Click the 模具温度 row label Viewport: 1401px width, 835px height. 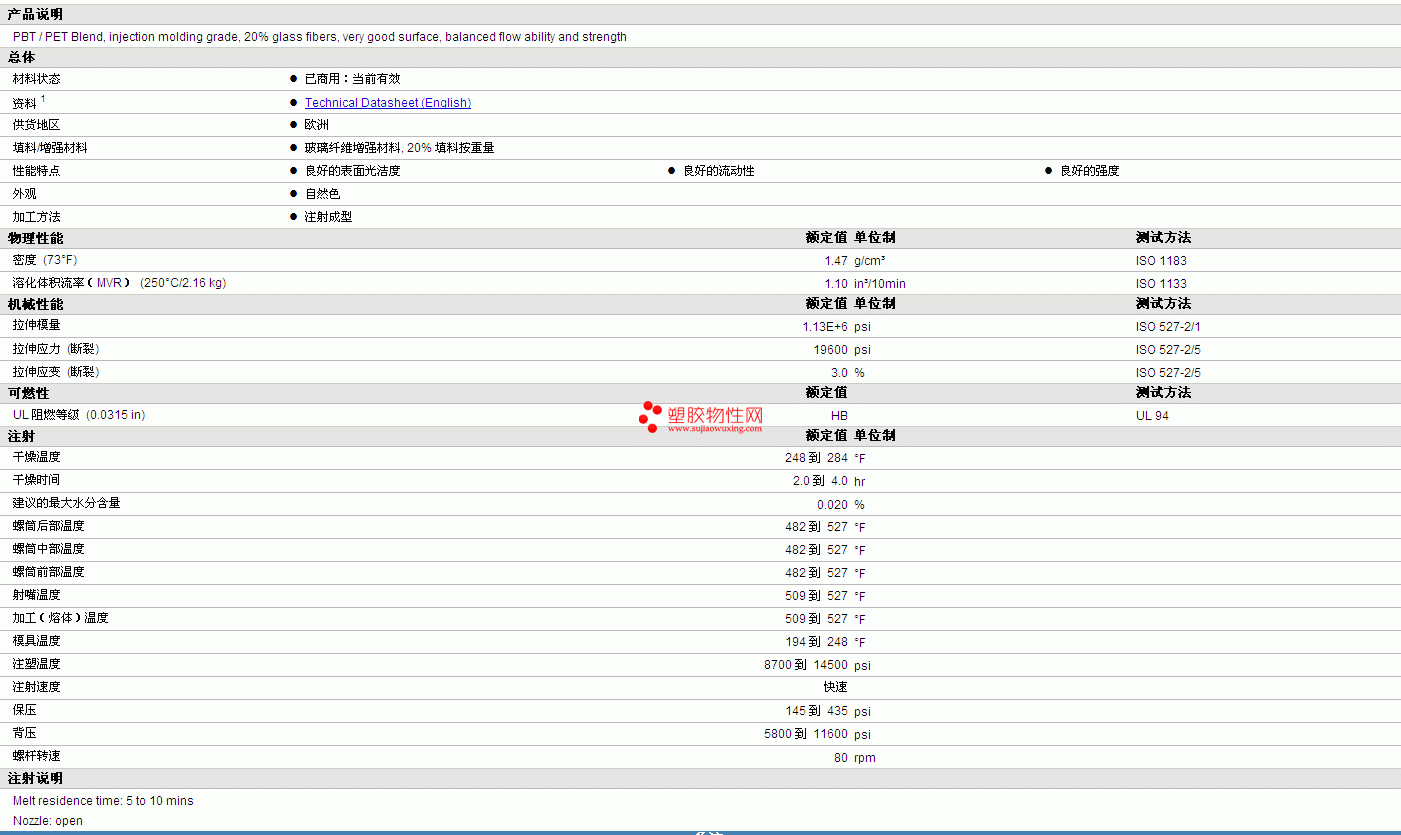pyautogui.click(x=37, y=641)
